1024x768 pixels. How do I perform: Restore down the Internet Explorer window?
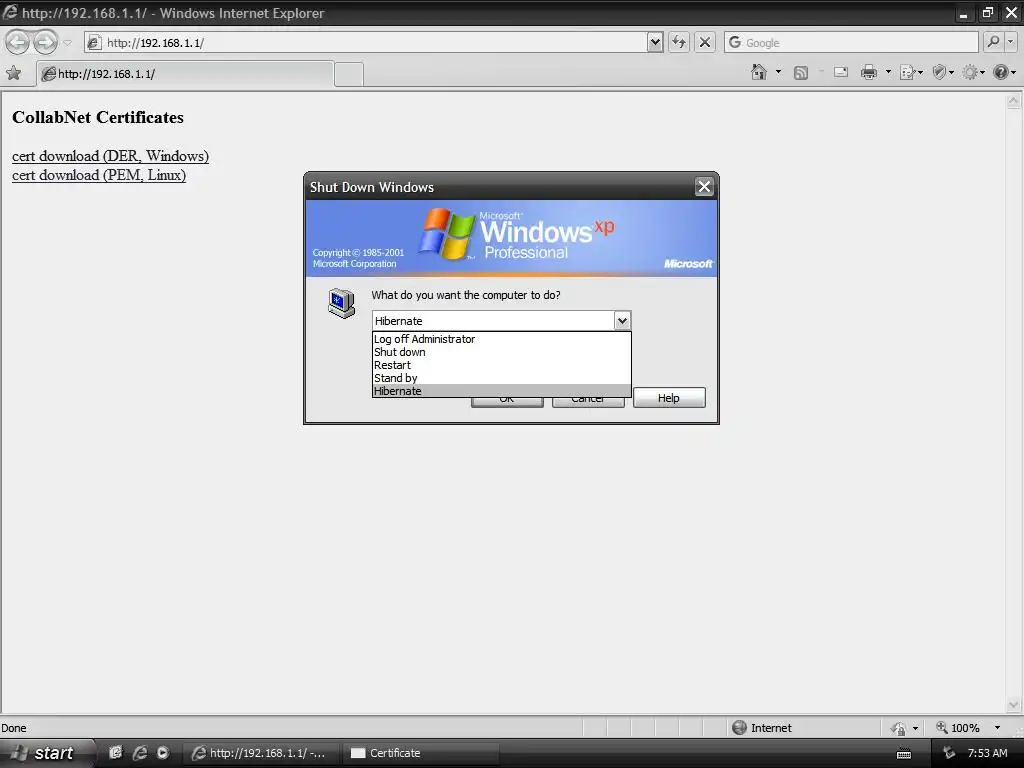(987, 12)
